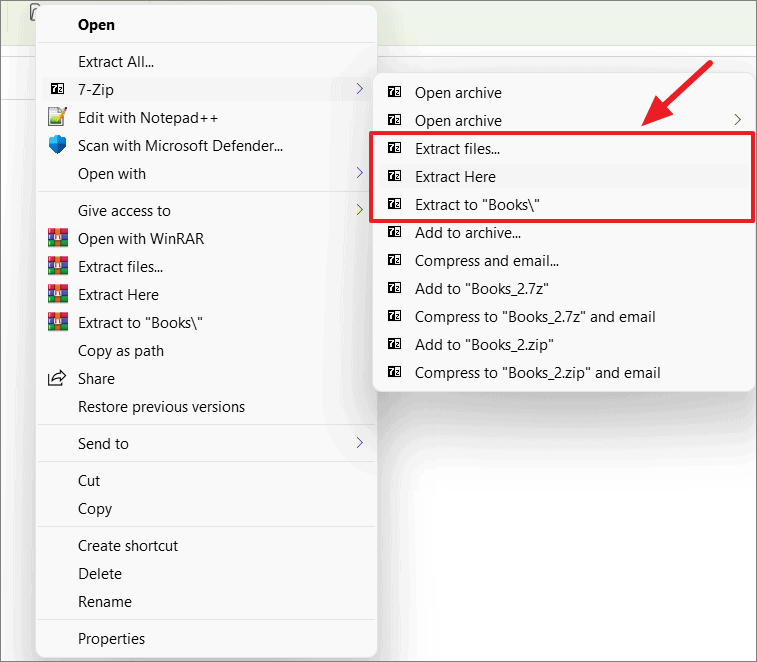
Task: Expand the 7-Zip submenu arrow
Action: pos(359,88)
